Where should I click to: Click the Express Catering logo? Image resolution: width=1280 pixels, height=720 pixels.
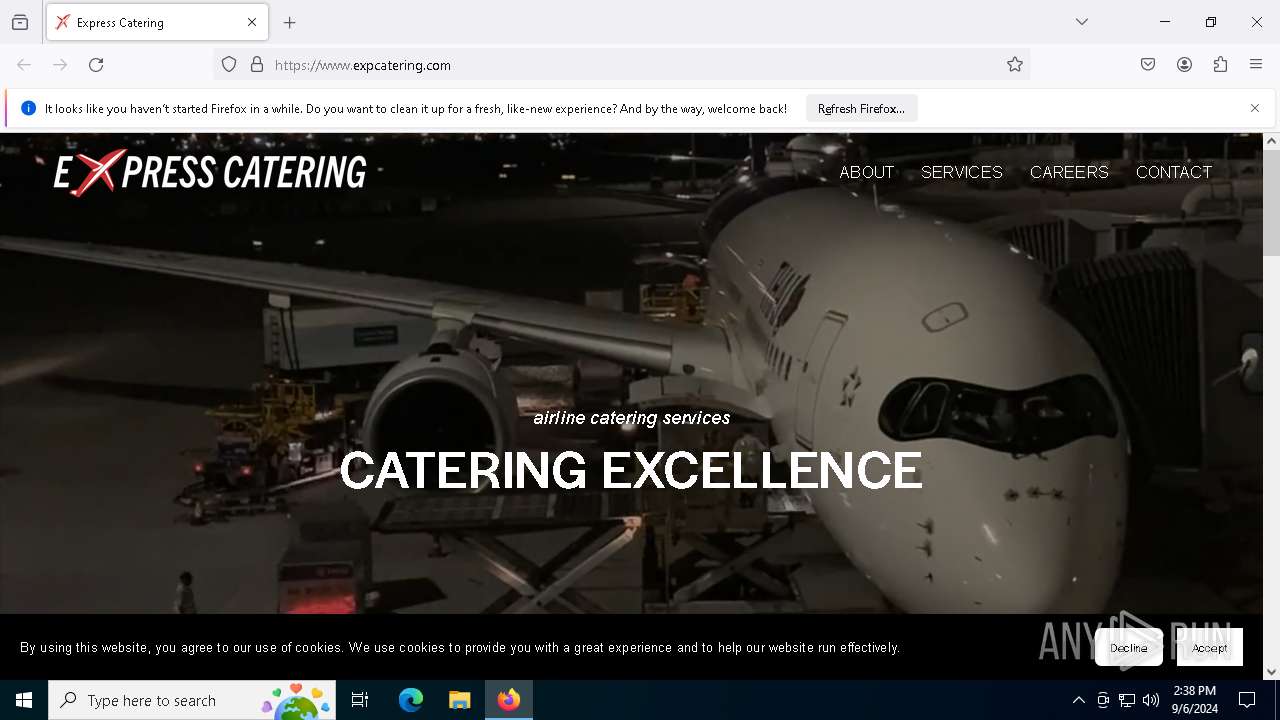pyautogui.click(x=210, y=172)
